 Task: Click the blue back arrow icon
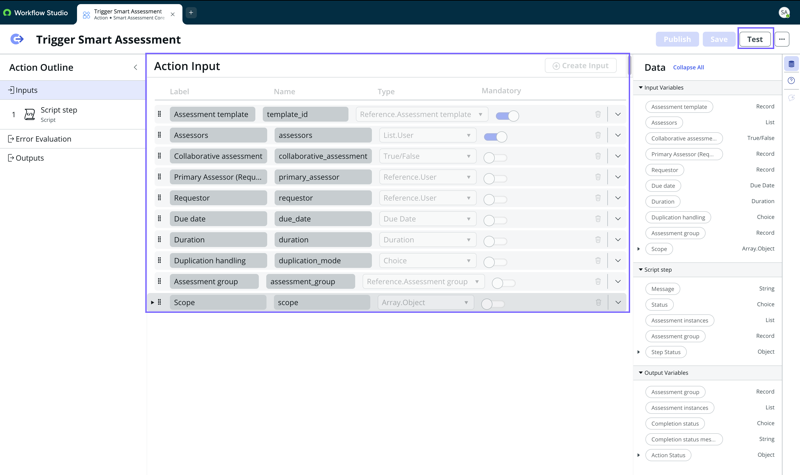pos(17,39)
